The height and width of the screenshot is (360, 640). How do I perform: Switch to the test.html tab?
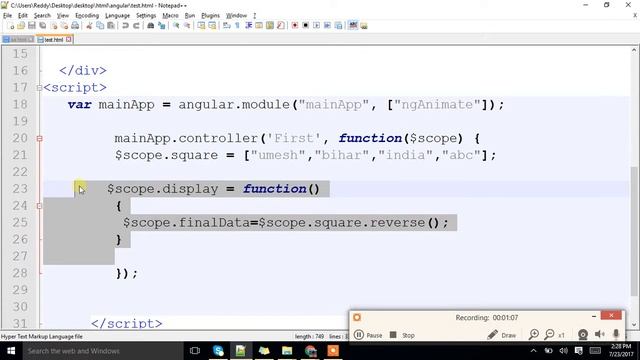pyautogui.click(x=53, y=40)
